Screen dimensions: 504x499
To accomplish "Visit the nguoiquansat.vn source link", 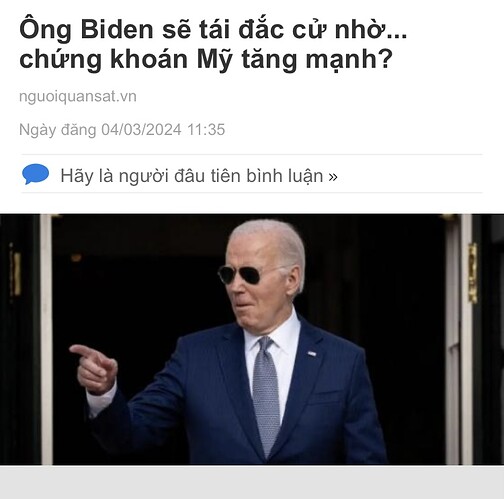I will [x=78, y=97].
